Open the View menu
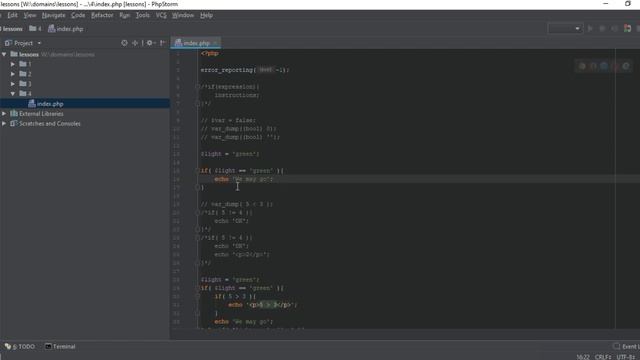Screen dimensions: 640x360 [x=29, y=15]
